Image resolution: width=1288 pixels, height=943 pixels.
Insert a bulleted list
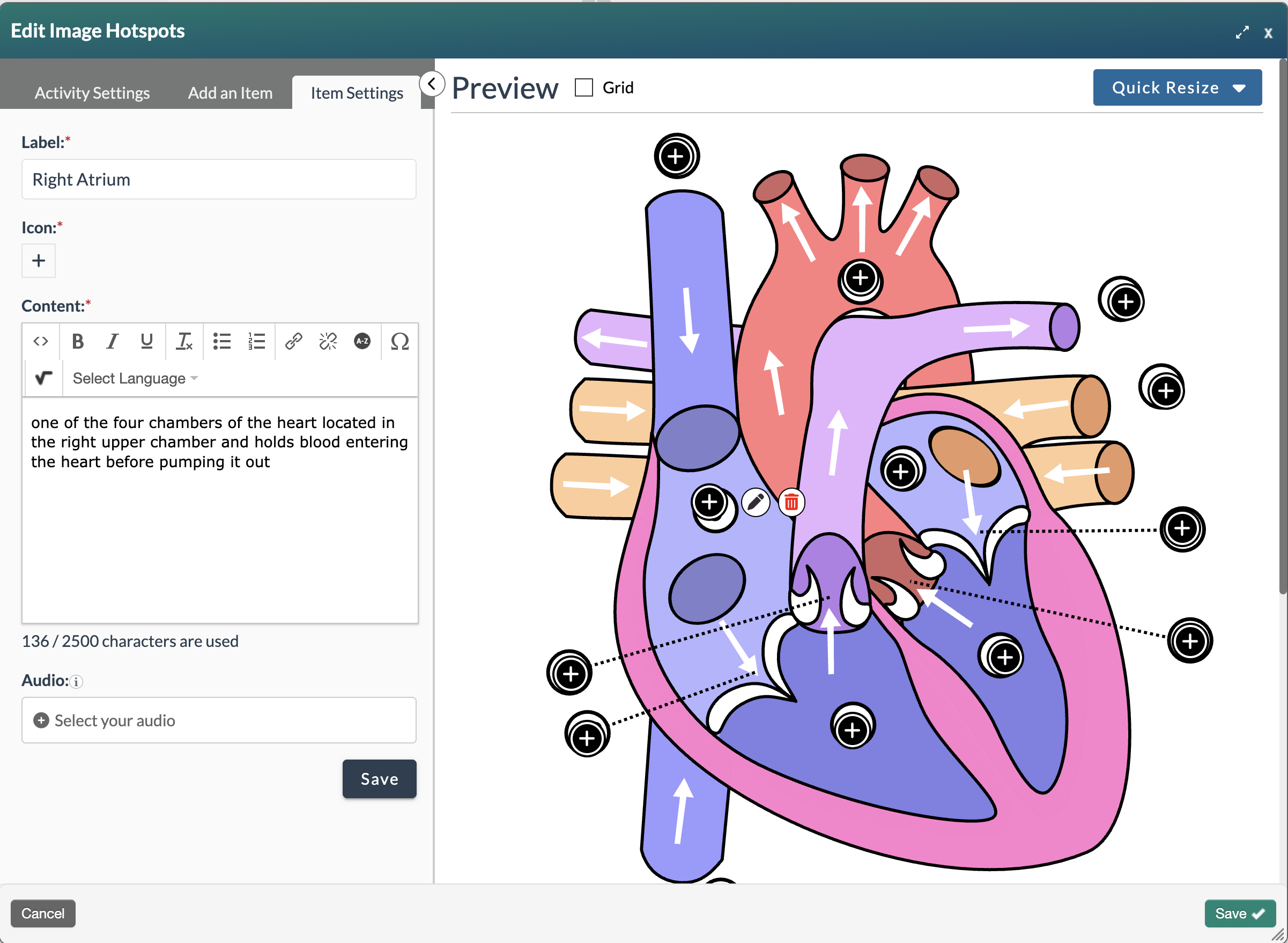pos(221,341)
